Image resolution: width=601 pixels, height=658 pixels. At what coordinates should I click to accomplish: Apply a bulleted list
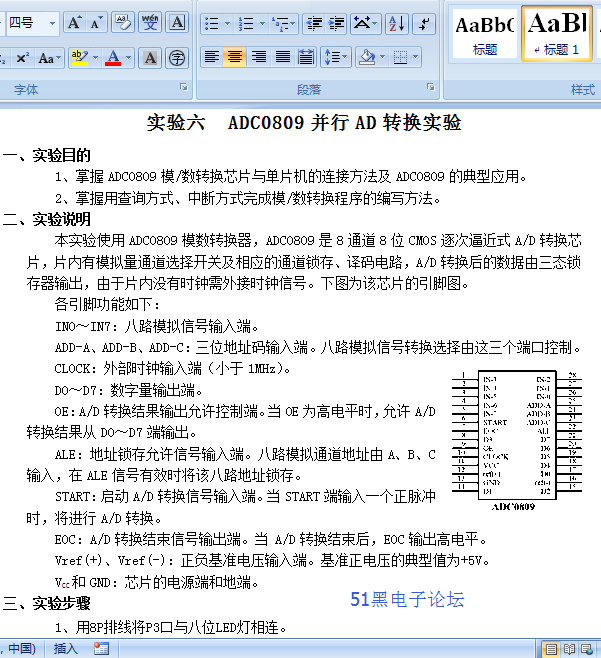212,24
